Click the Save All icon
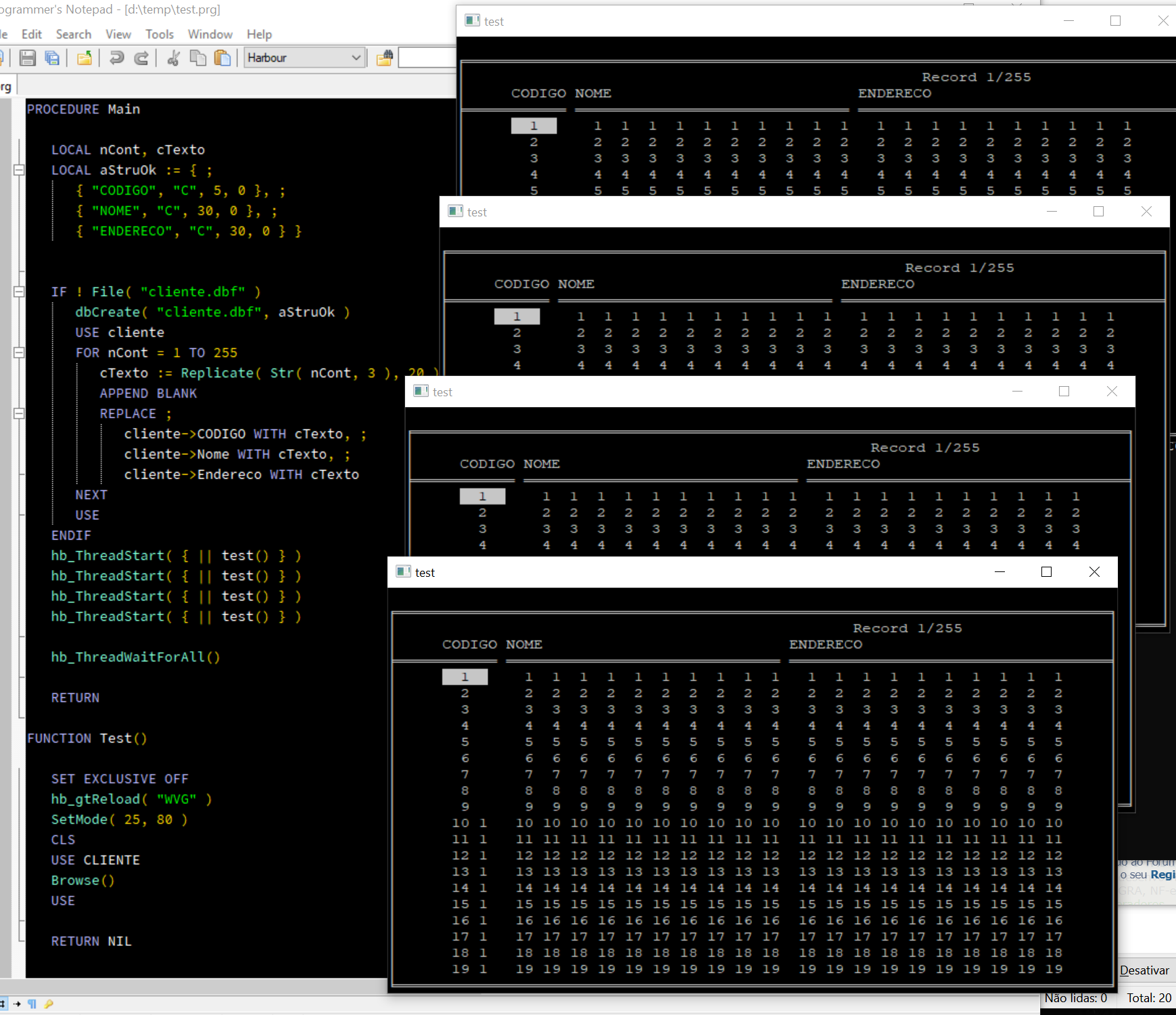This screenshot has height=1015, width=1176. click(x=52, y=58)
